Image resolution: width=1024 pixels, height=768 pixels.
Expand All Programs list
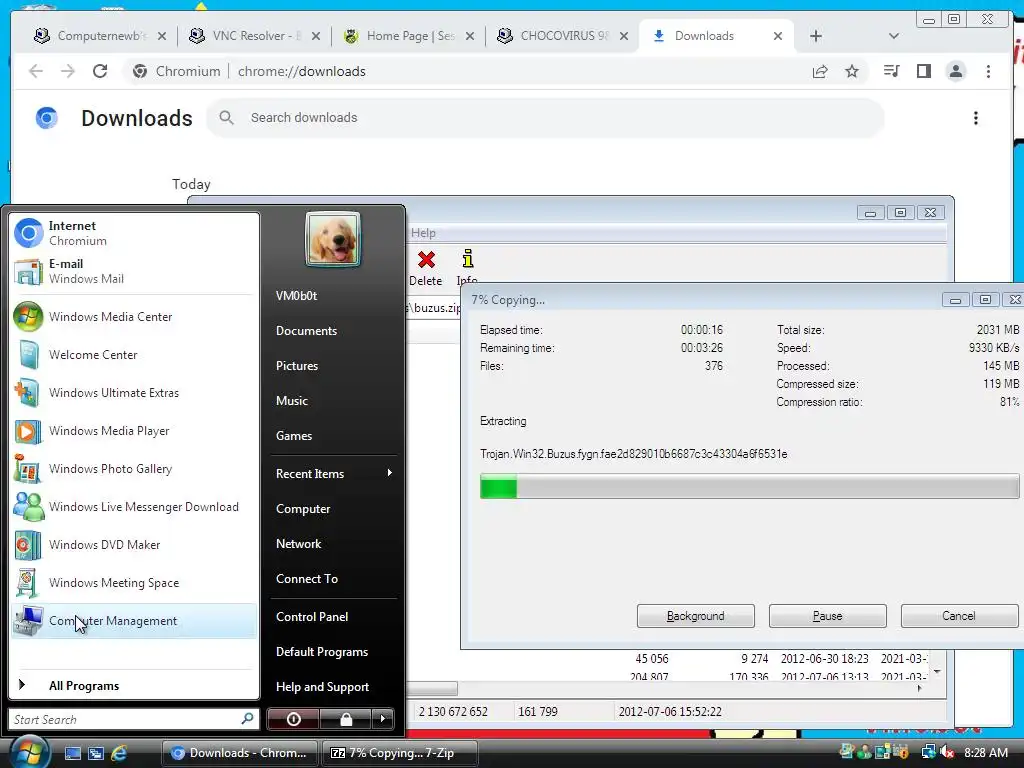(x=134, y=686)
